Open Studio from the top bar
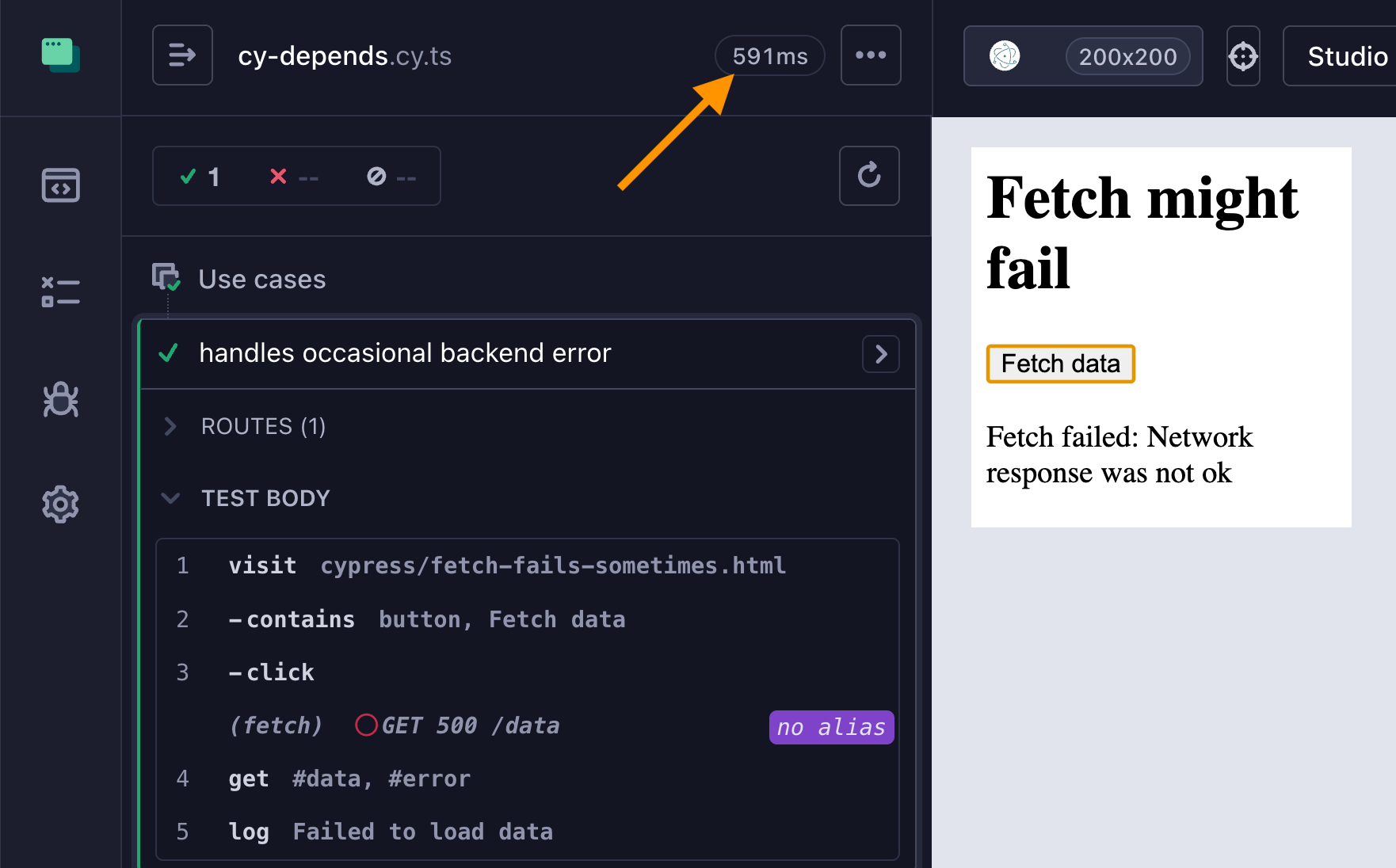The height and width of the screenshot is (868, 1396). 1346,56
